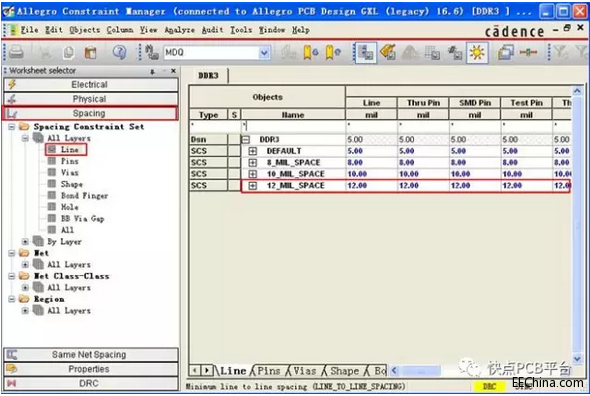Screen dimensions: 590x396
Task: Collapse the DDR3 design row
Action: point(245,140)
